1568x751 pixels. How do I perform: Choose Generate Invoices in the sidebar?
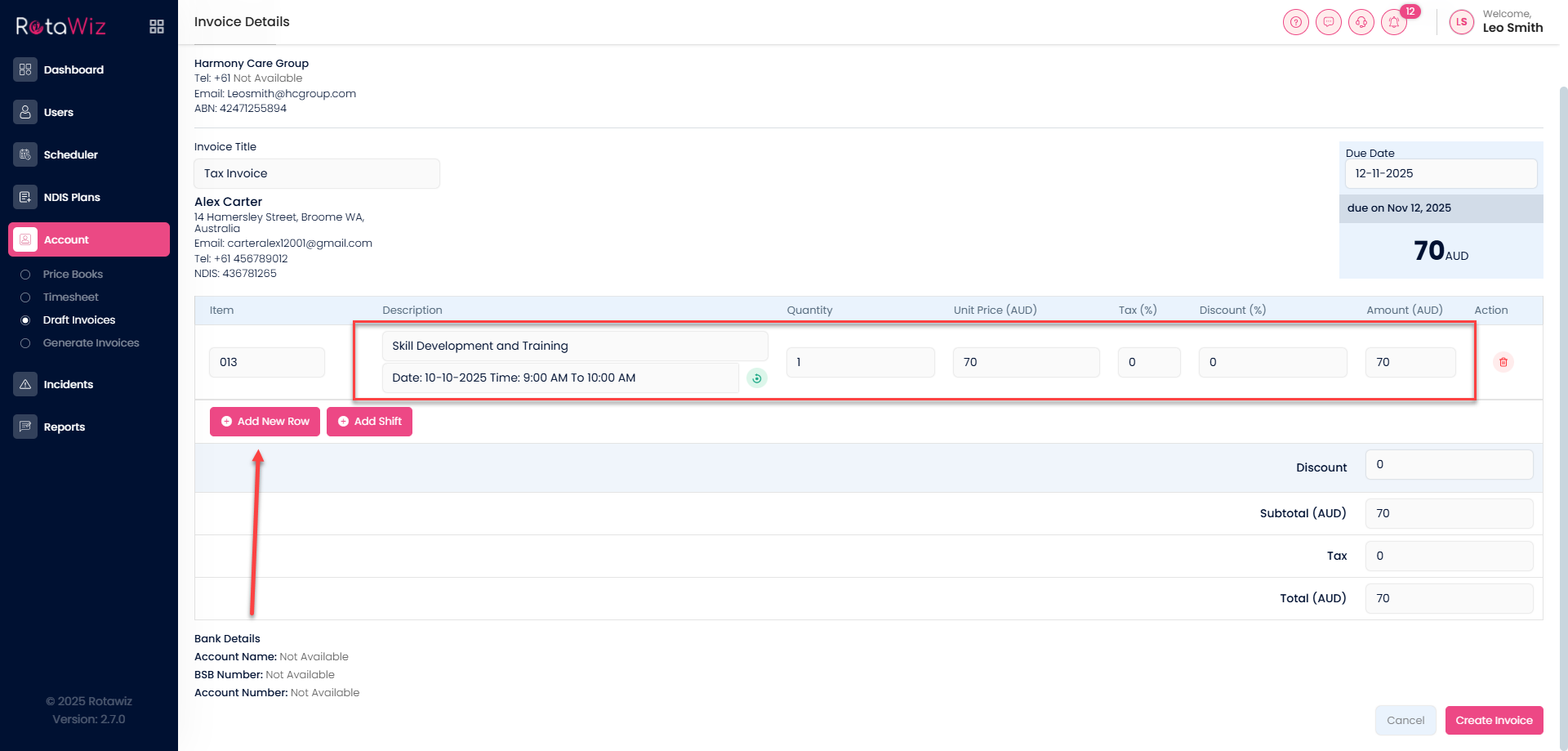[x=91, y=343]
